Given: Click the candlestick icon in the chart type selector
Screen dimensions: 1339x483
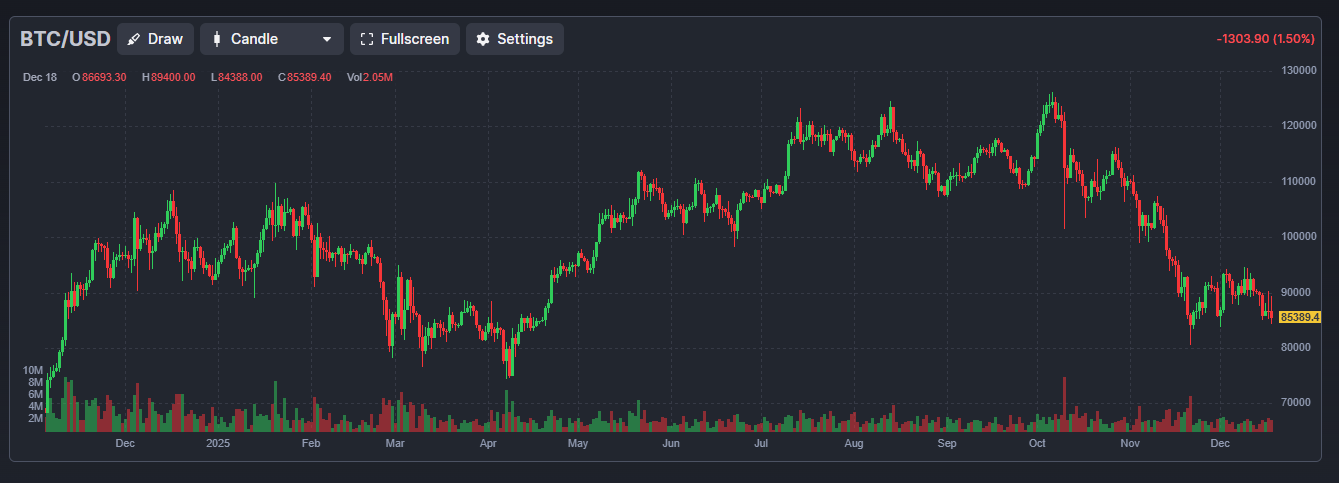Looking at the screenshot, I should click(216, 39).
